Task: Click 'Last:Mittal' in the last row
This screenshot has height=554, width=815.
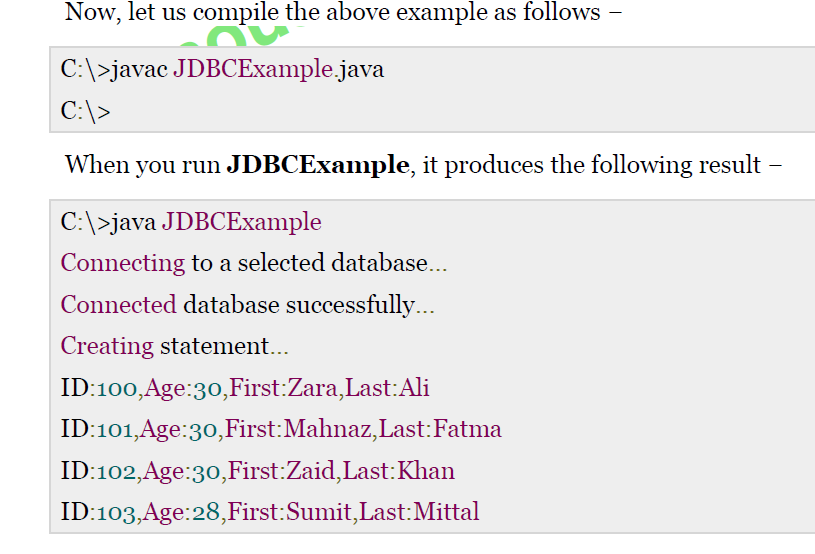Action: tap(419, 513)
